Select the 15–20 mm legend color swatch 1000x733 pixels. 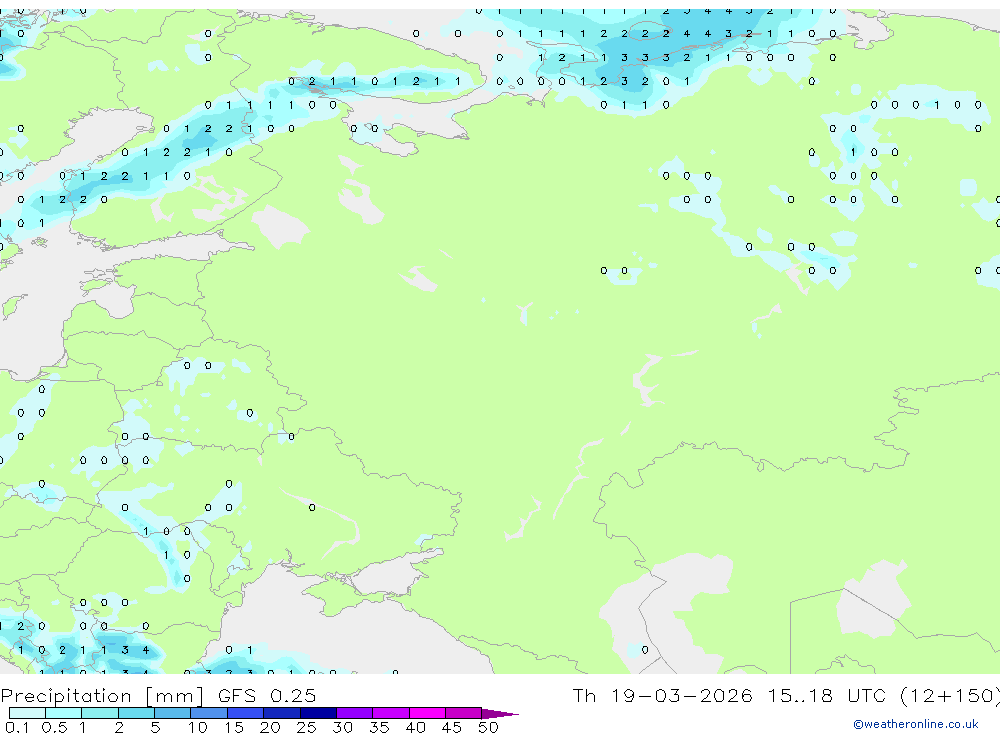pyautogui.click(x=245, y=713)
